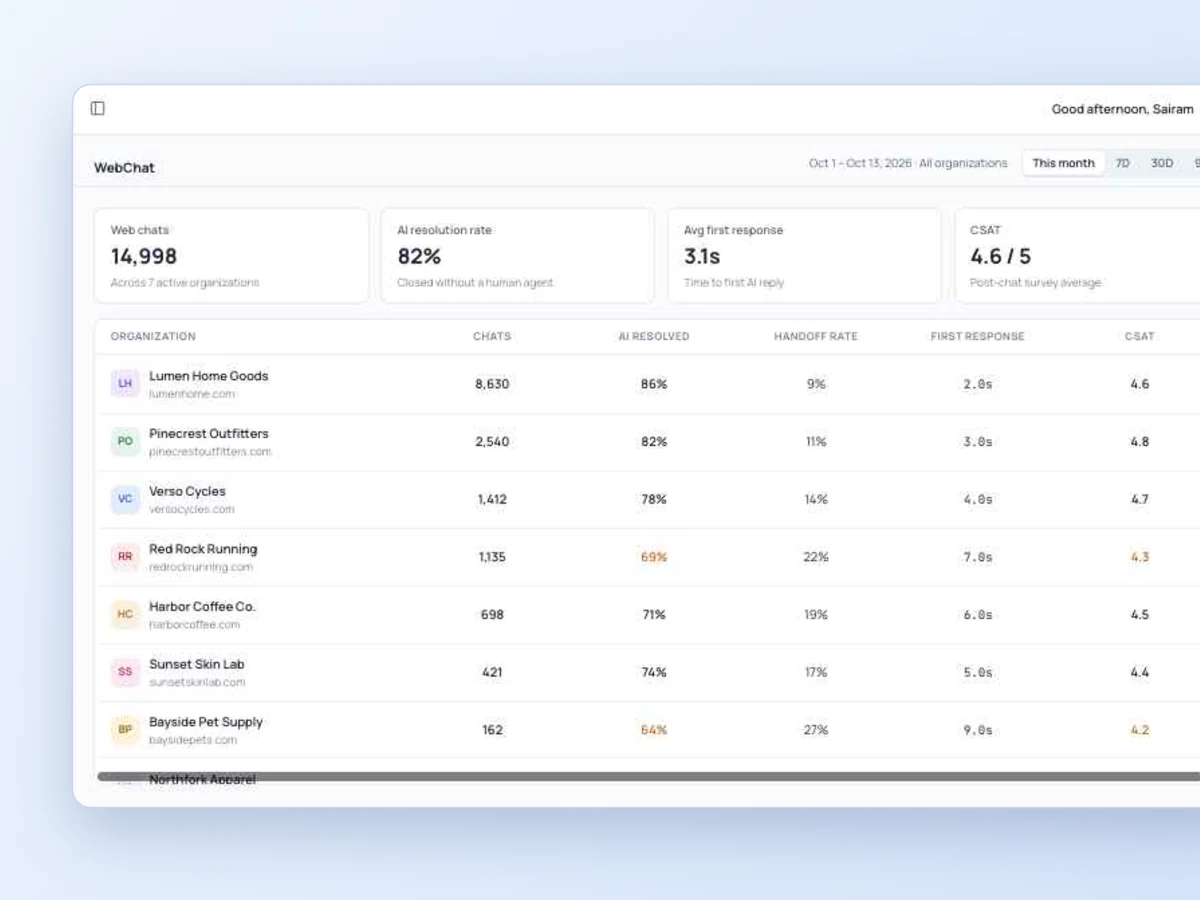Click the horizontal scrollbar below the table
The image size is (1200, 900).
648,776
